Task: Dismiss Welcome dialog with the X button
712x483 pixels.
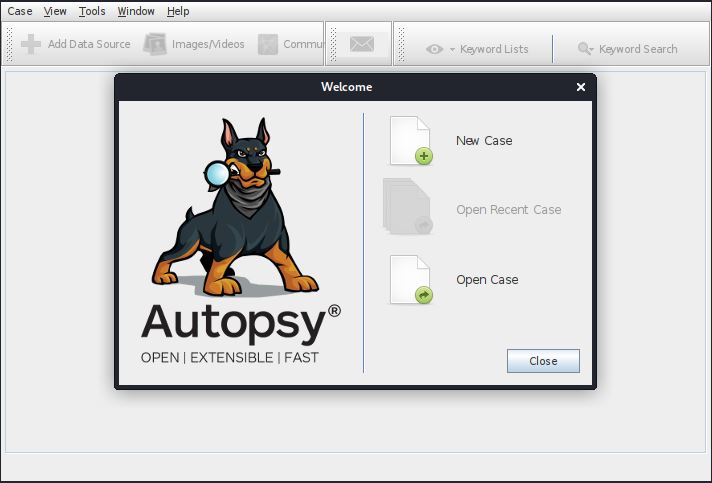Action: click(x=581, y=87)
